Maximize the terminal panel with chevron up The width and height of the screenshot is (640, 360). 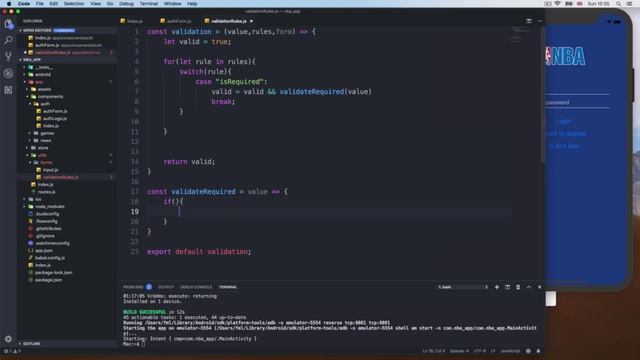(x=529, y=287)
